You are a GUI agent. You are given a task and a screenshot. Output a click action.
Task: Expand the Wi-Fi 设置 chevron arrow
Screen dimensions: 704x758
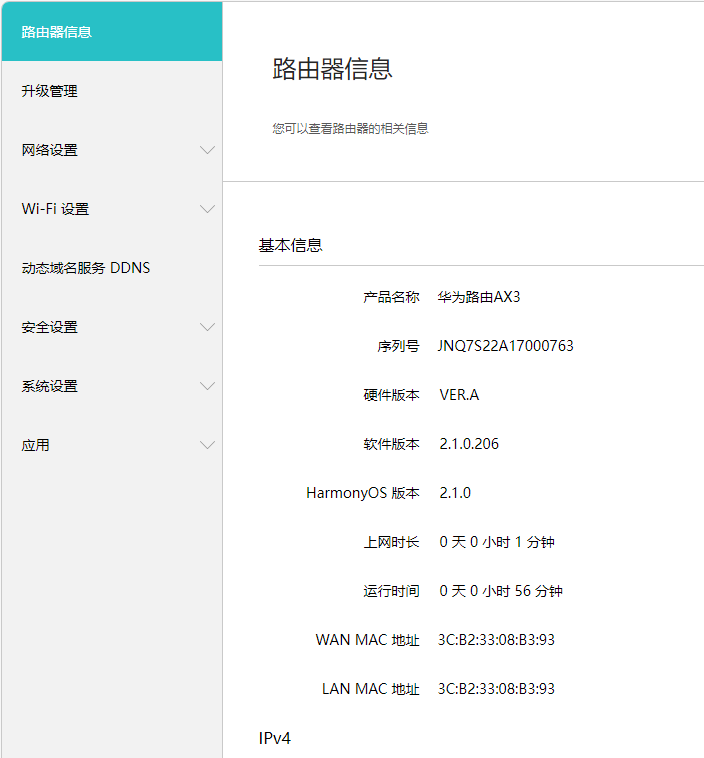click(x=207, y=209)
